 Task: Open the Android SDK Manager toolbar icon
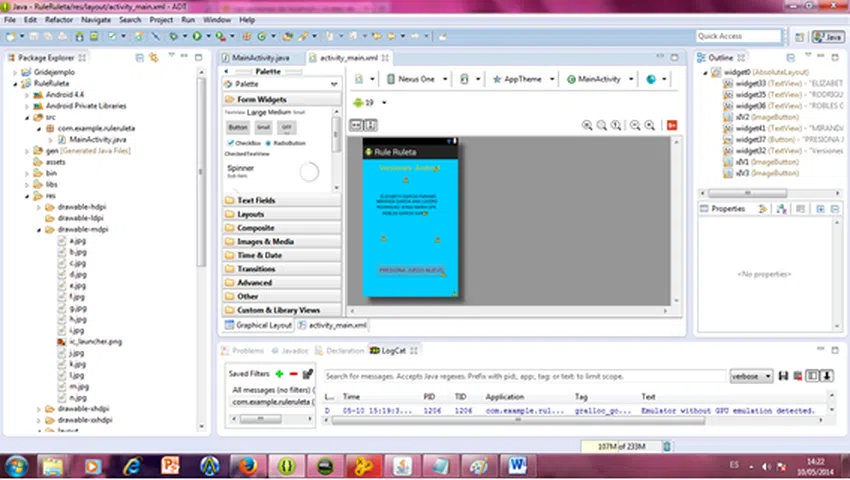[x=80, y=36]
